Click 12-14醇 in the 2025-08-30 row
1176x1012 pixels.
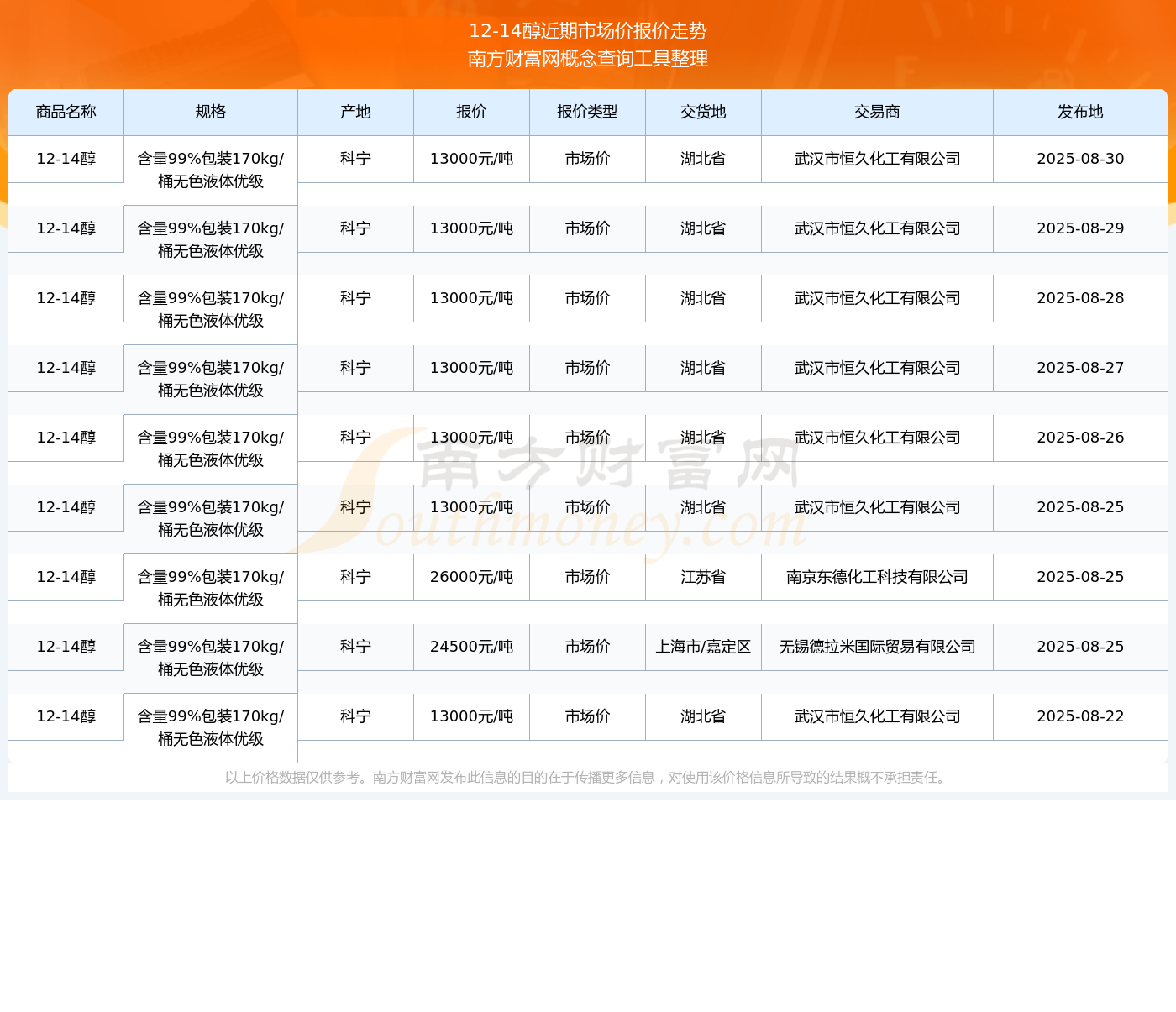pos(66,159)
